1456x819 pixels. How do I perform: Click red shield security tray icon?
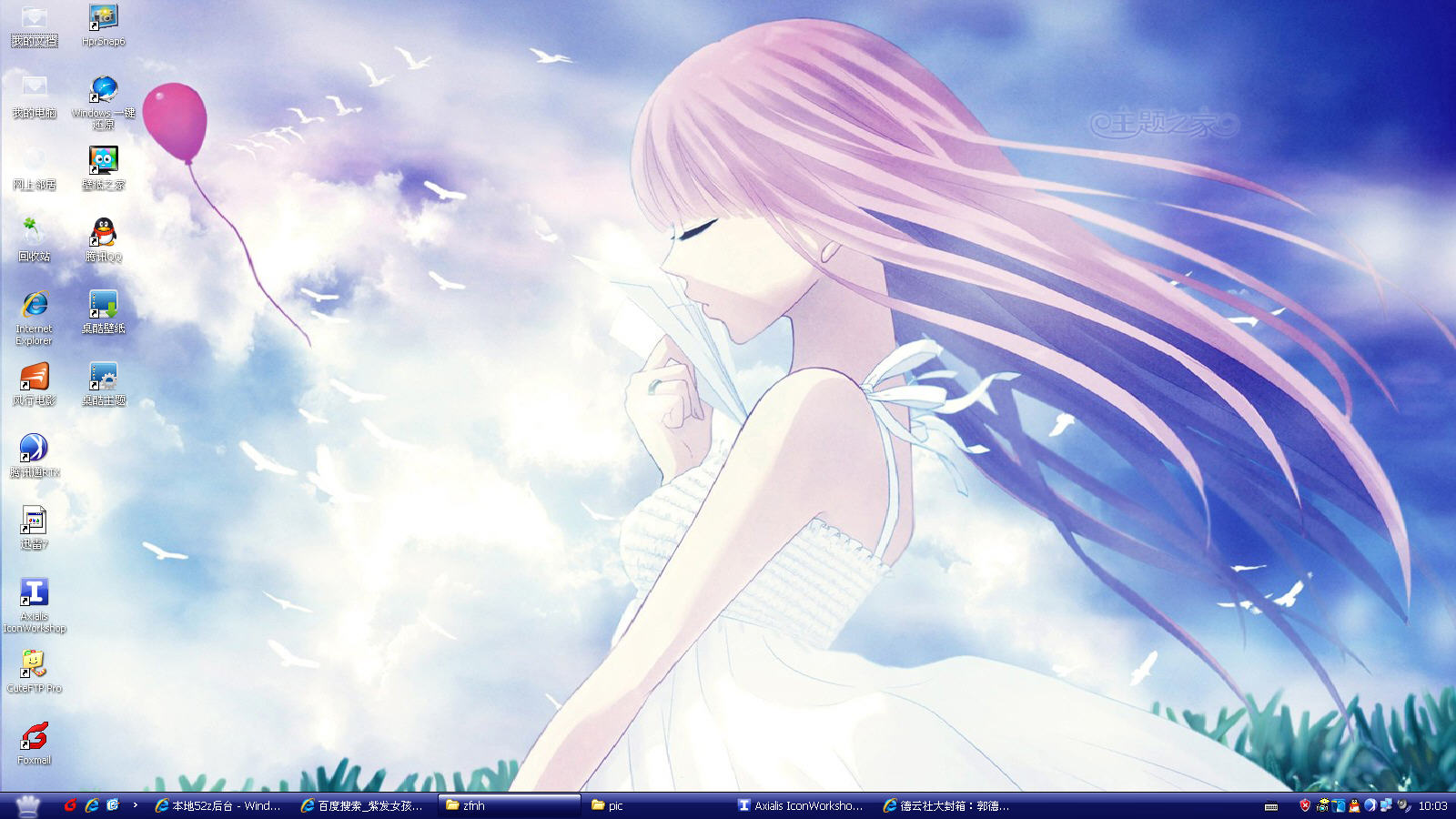[1305, 805]
